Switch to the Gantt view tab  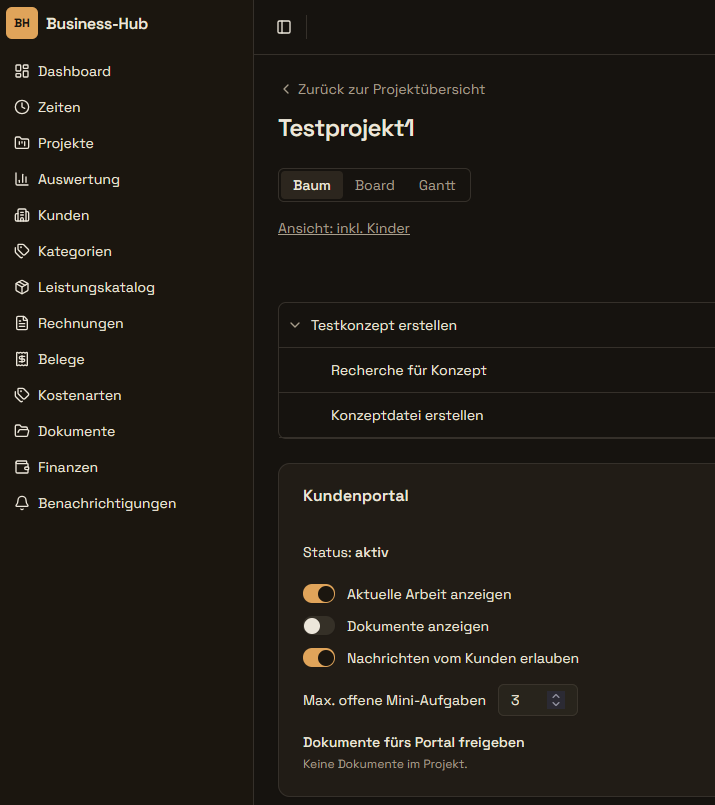(x=437, y=185)
